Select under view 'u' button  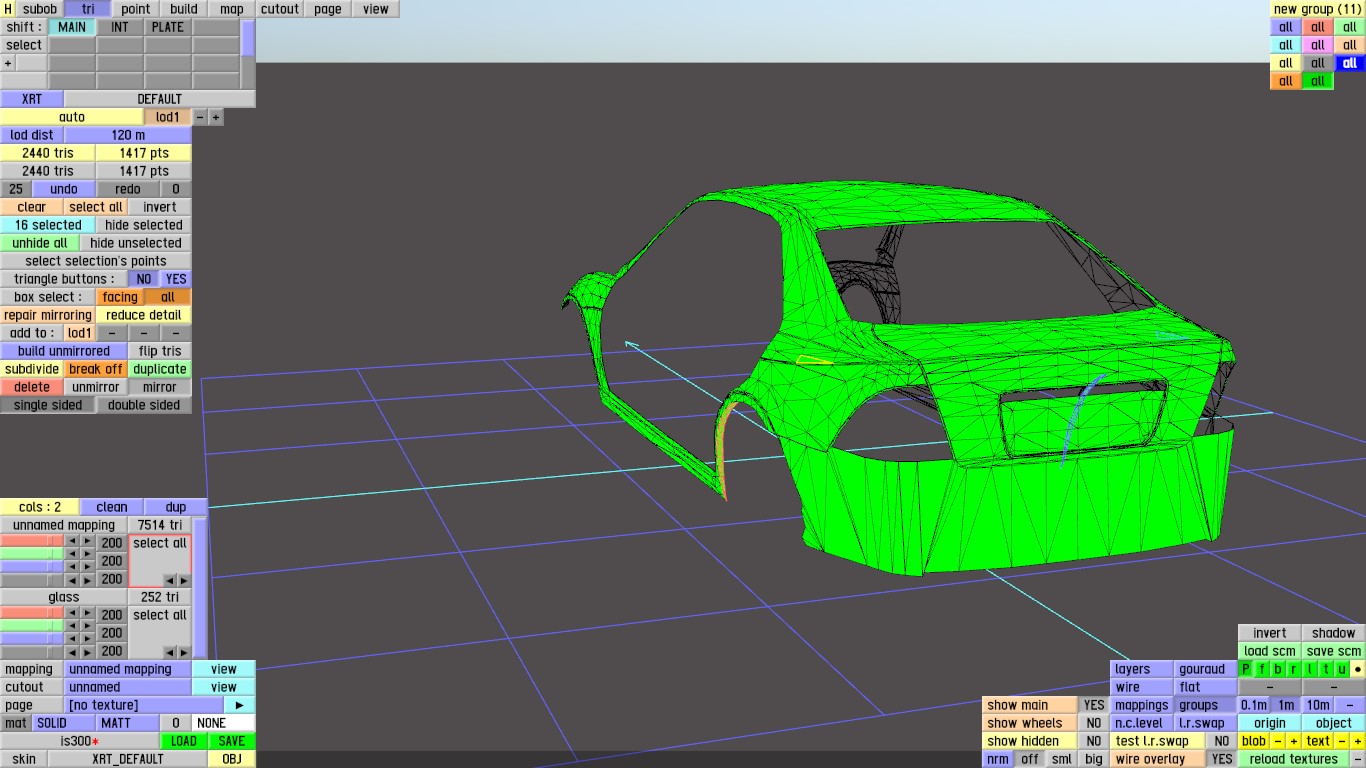click(1342, 669)
